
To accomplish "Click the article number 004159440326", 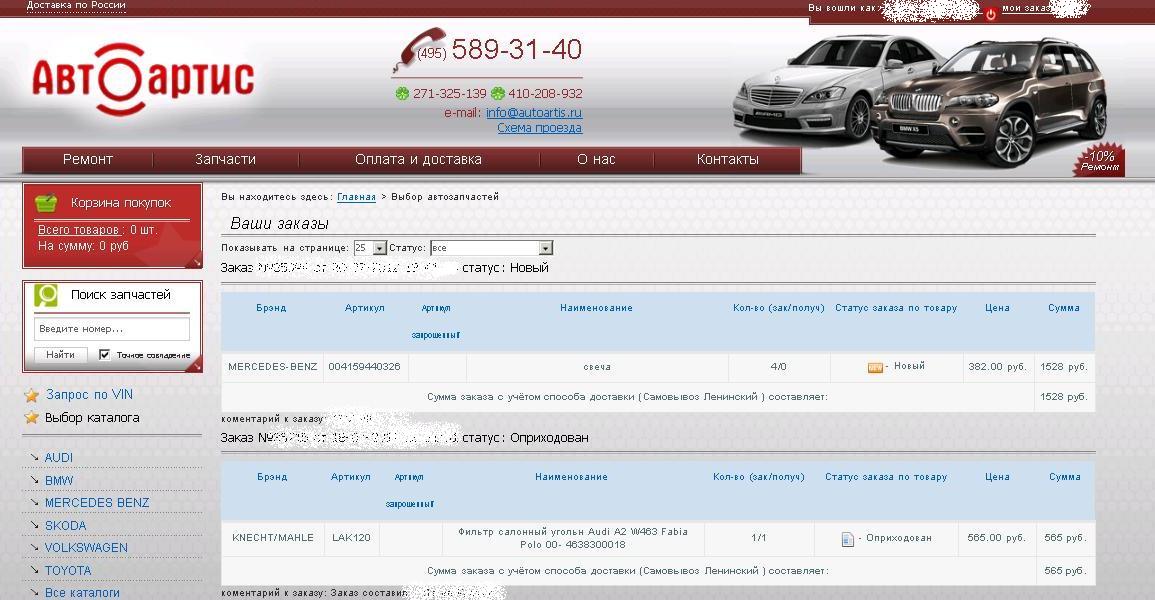I will [x=365, y=367].
